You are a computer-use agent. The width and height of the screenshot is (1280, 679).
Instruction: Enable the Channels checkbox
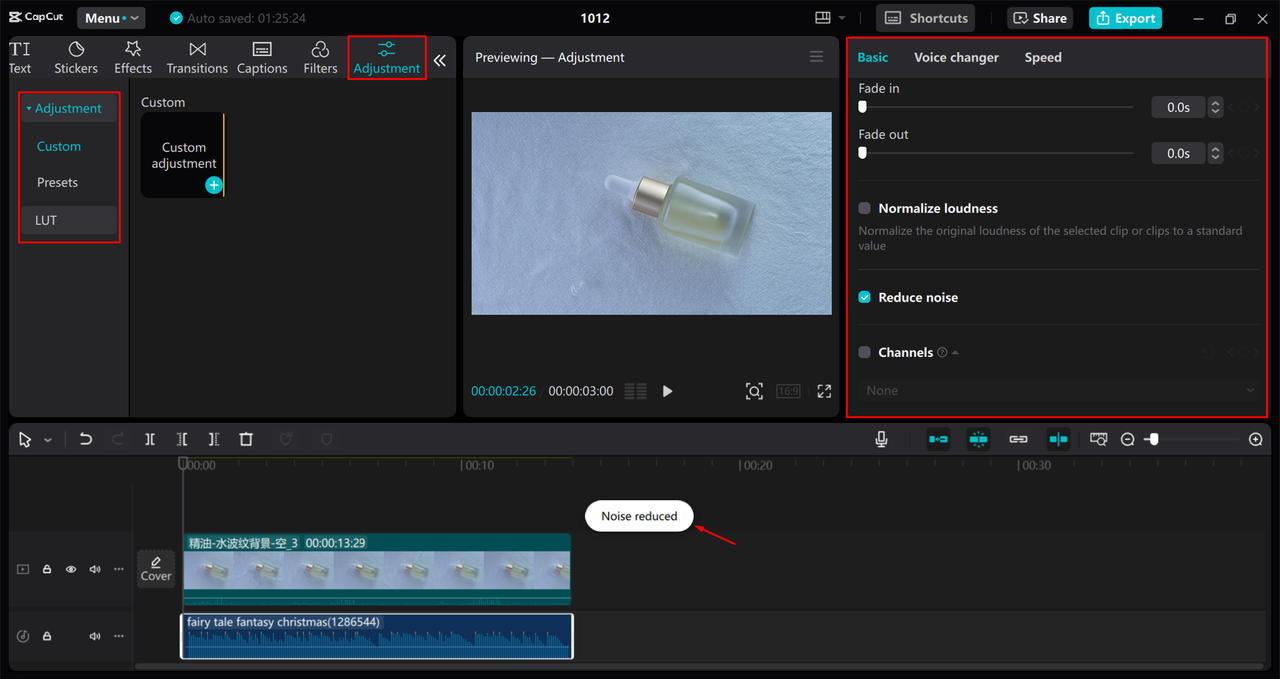[x=865, y=352]
